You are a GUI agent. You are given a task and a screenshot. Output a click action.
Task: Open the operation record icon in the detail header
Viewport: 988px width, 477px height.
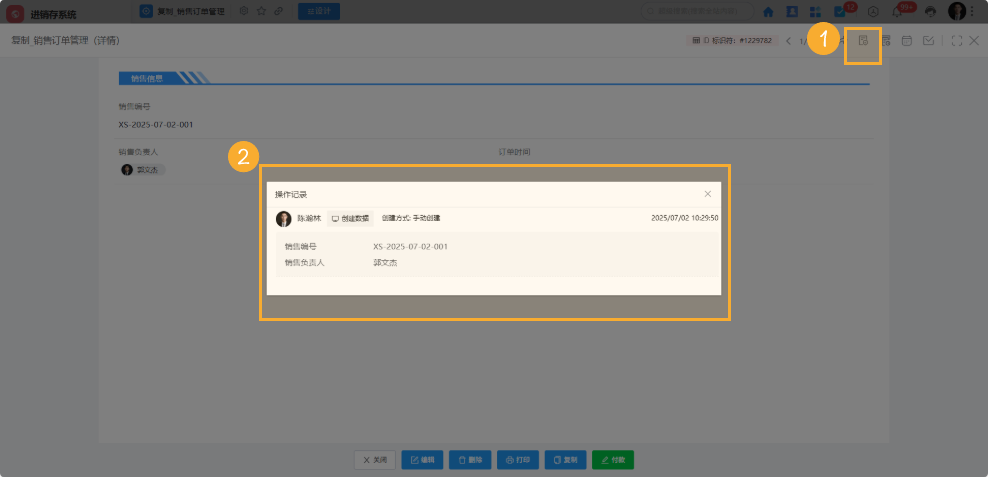click(863, 41)
